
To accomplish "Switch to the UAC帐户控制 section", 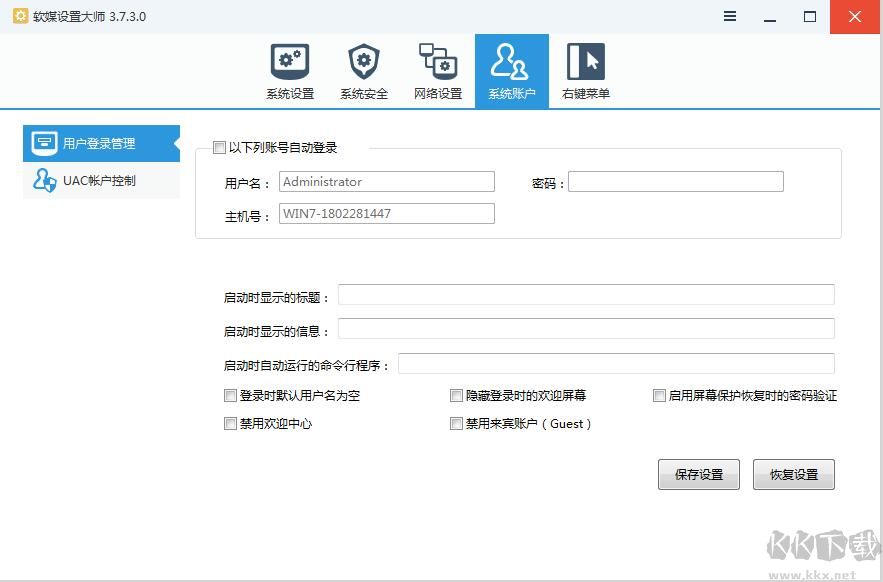I will (100, 180).
